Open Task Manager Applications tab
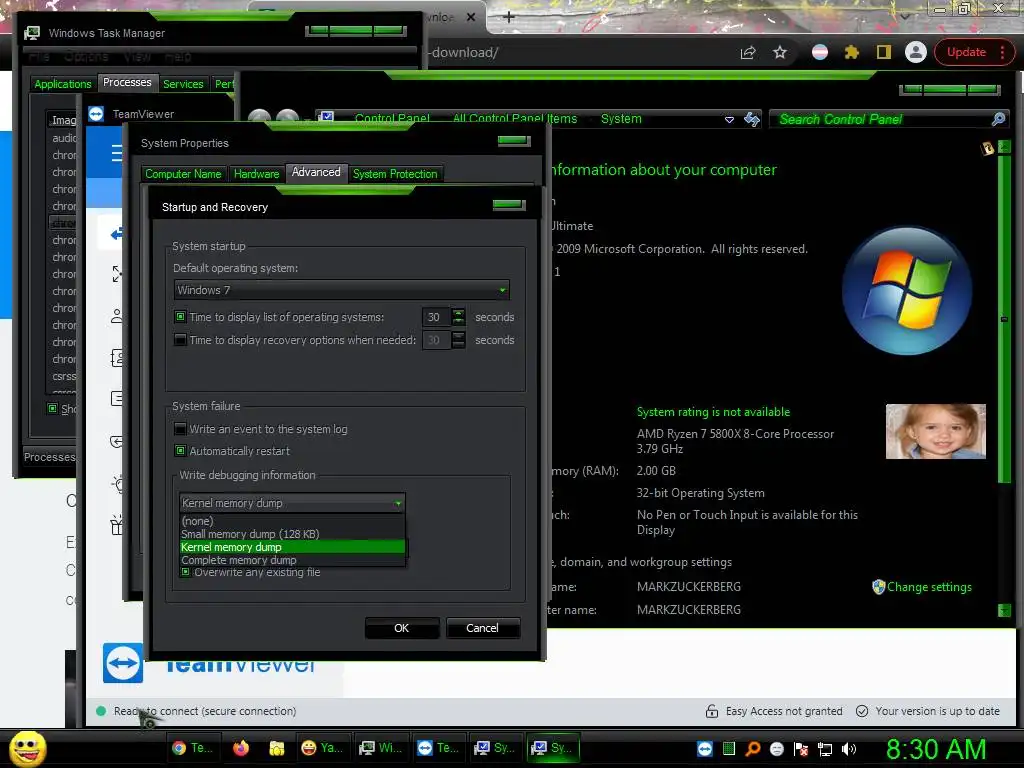The height and width of the screenshot is (768, 1024). click(63, 84)
